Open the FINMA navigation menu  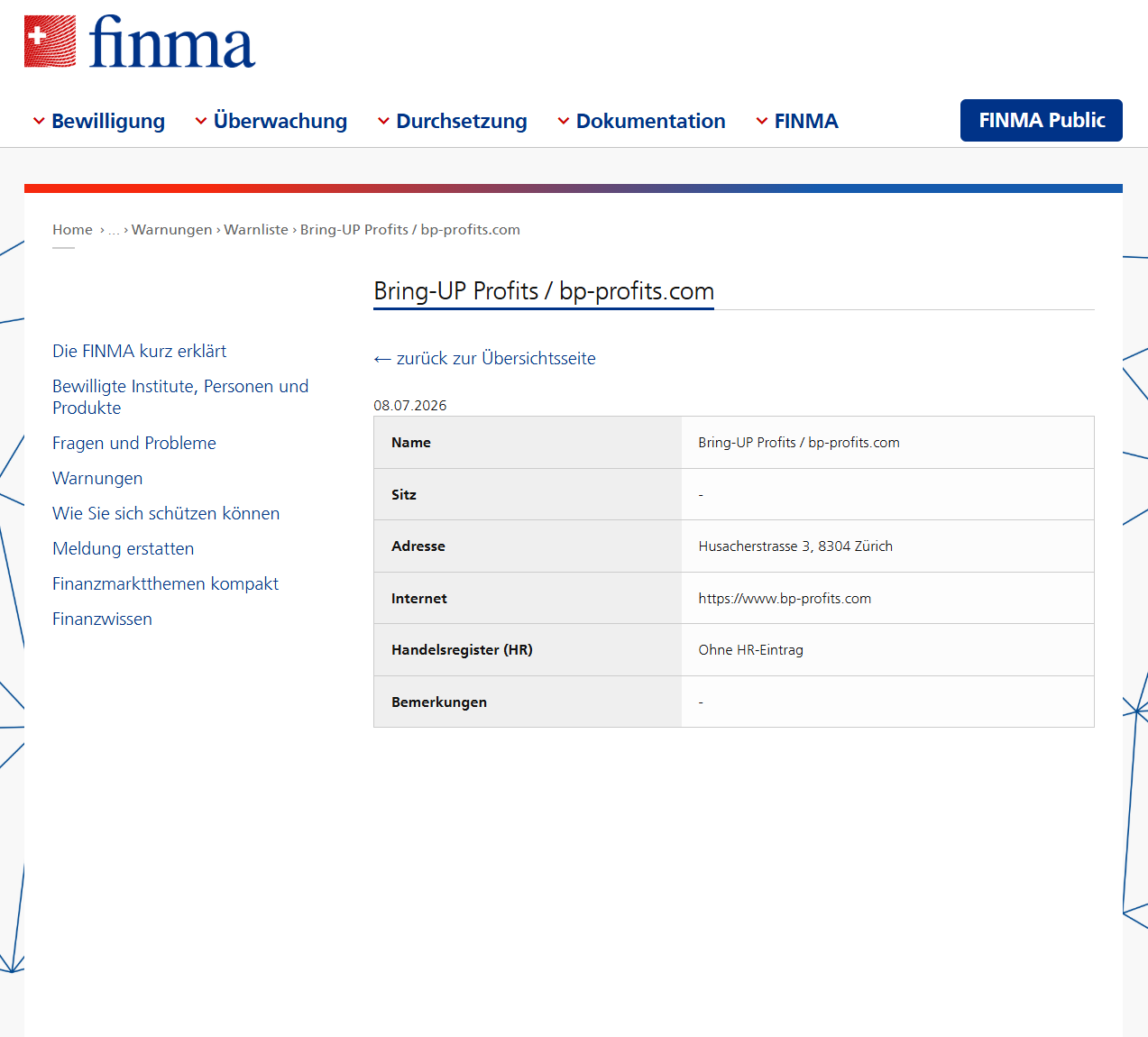[806, 121]
